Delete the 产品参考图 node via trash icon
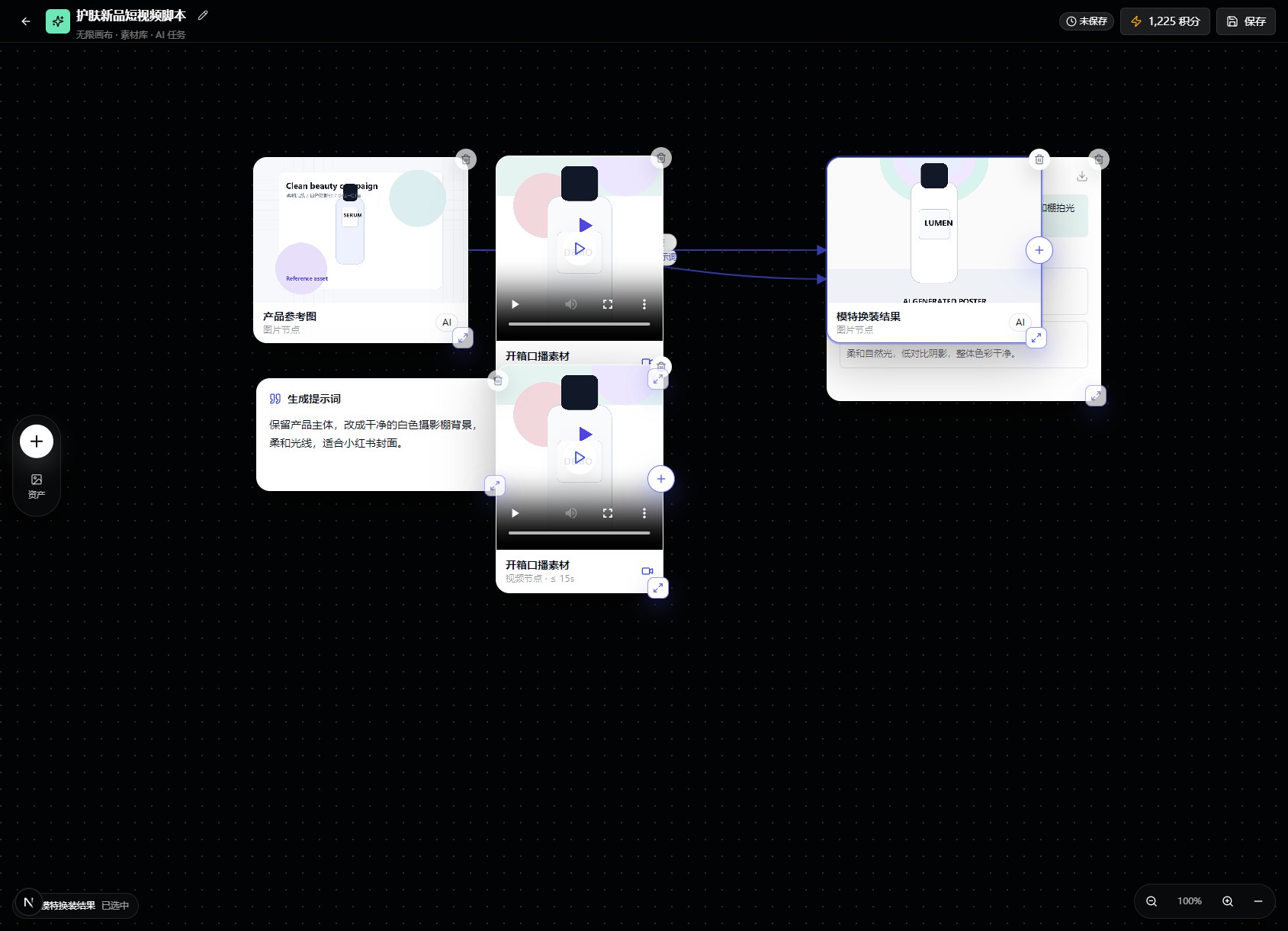This screenshot has height=931, width=1288. [x=466, y=159]
